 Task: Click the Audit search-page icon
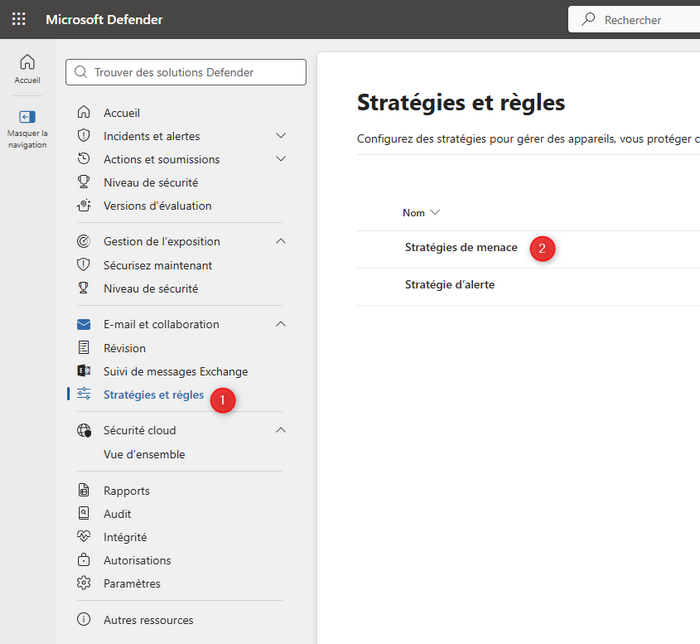84,513
